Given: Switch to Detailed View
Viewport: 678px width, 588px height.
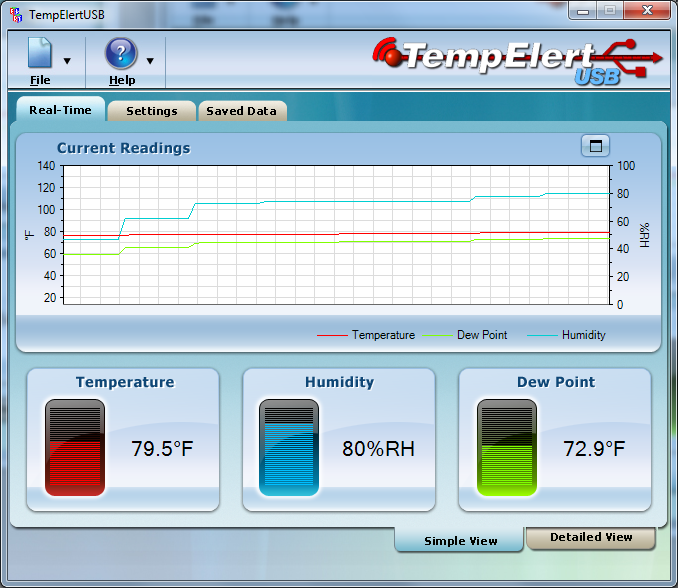Looking at the screenshot, I should 591,537.
